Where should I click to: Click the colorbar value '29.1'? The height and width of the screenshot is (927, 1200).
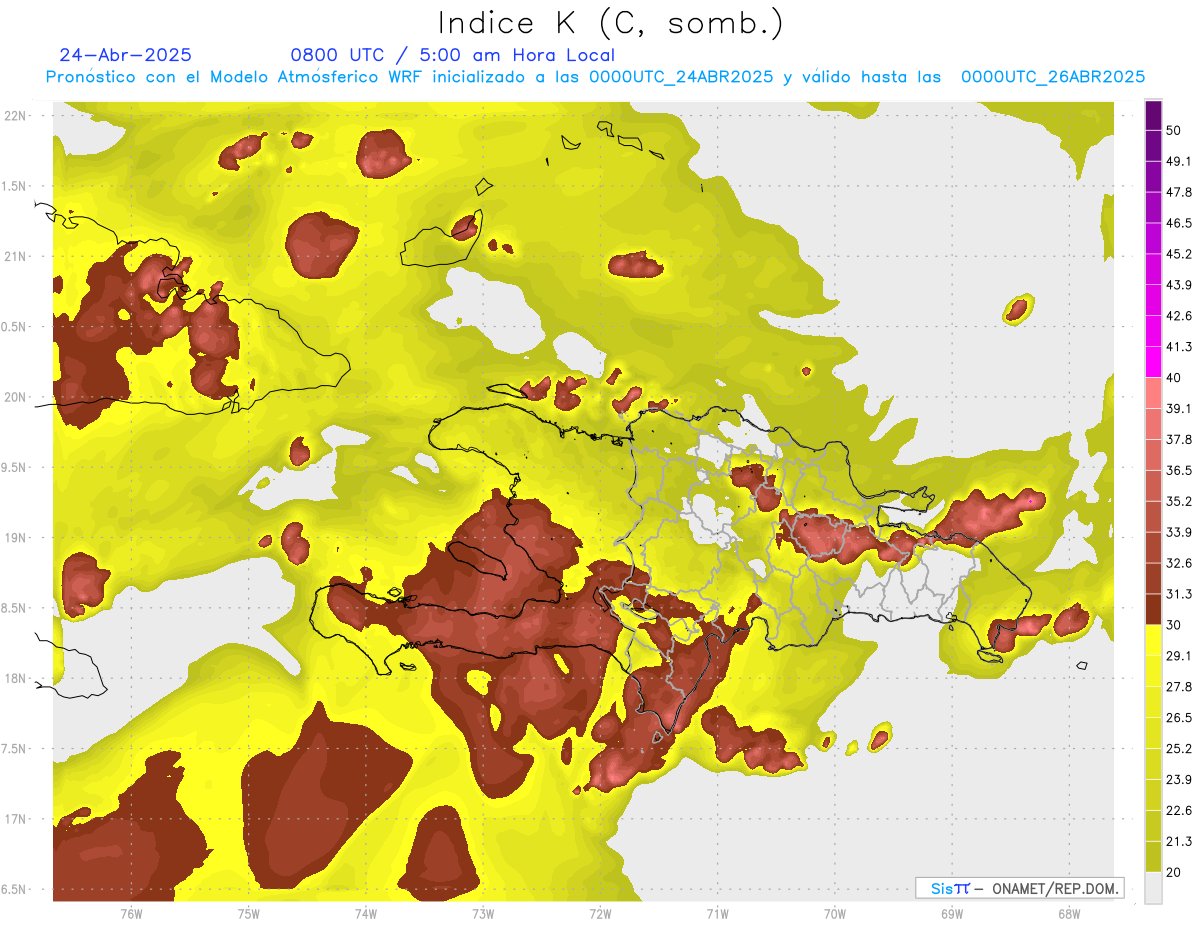coord(1179,656)
